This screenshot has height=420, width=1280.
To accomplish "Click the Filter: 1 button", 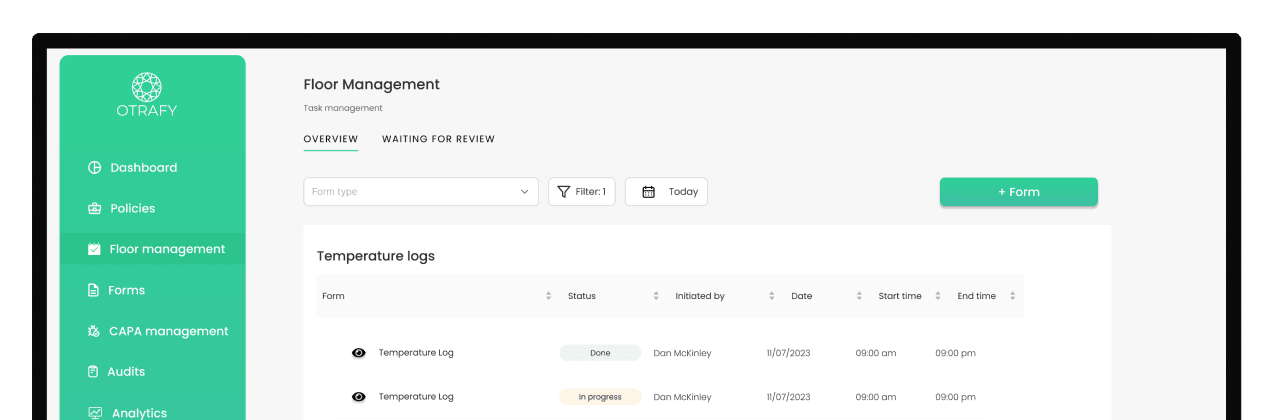I will coord(582,192).
